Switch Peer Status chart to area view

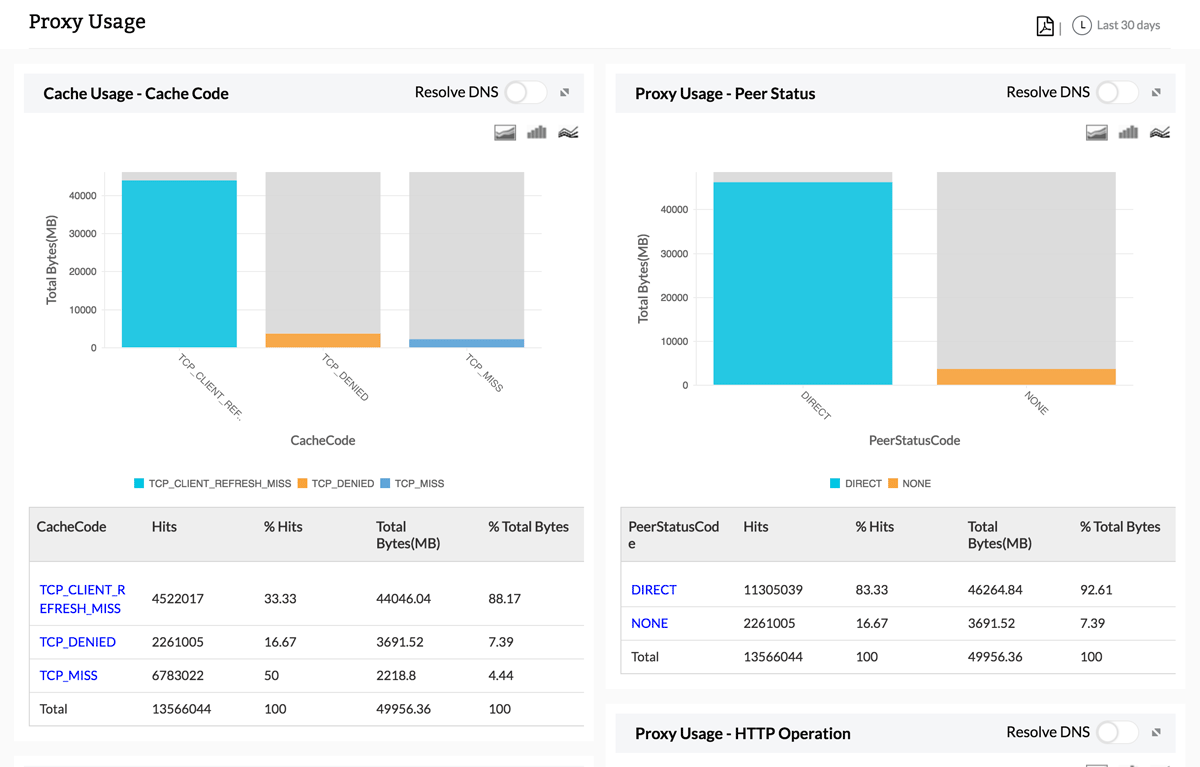[x=1097, y=132]
